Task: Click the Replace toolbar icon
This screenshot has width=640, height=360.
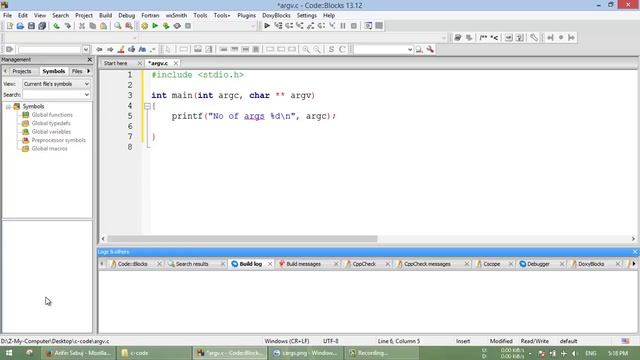Action: point(129,26)
